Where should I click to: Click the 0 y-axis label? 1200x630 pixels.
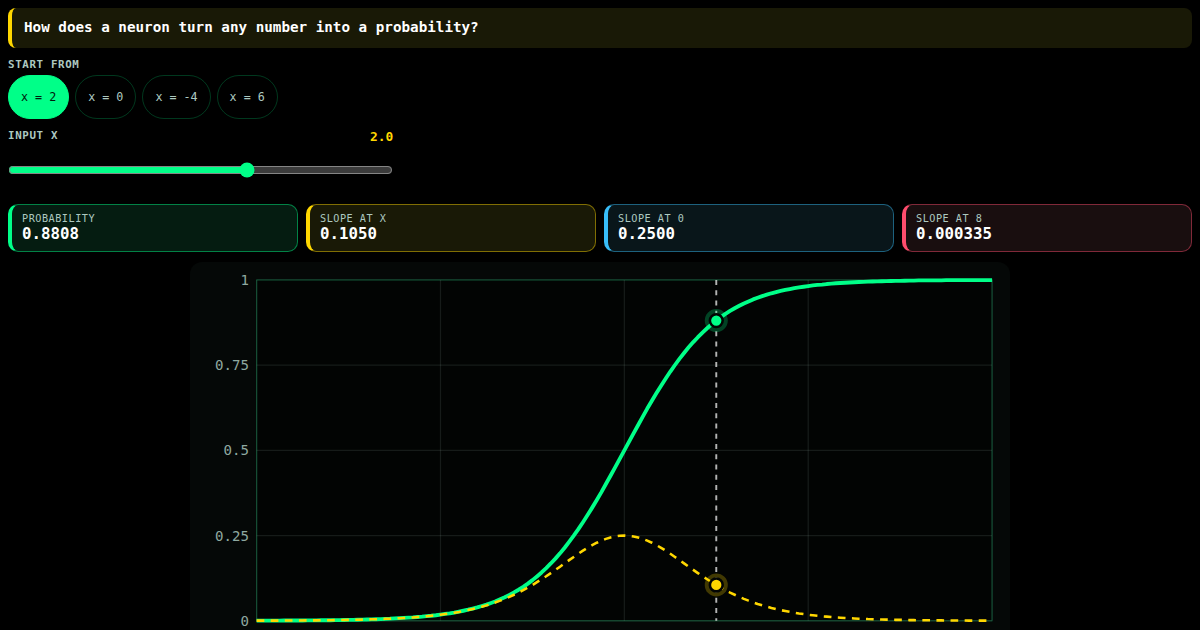[x=244, y=621]
